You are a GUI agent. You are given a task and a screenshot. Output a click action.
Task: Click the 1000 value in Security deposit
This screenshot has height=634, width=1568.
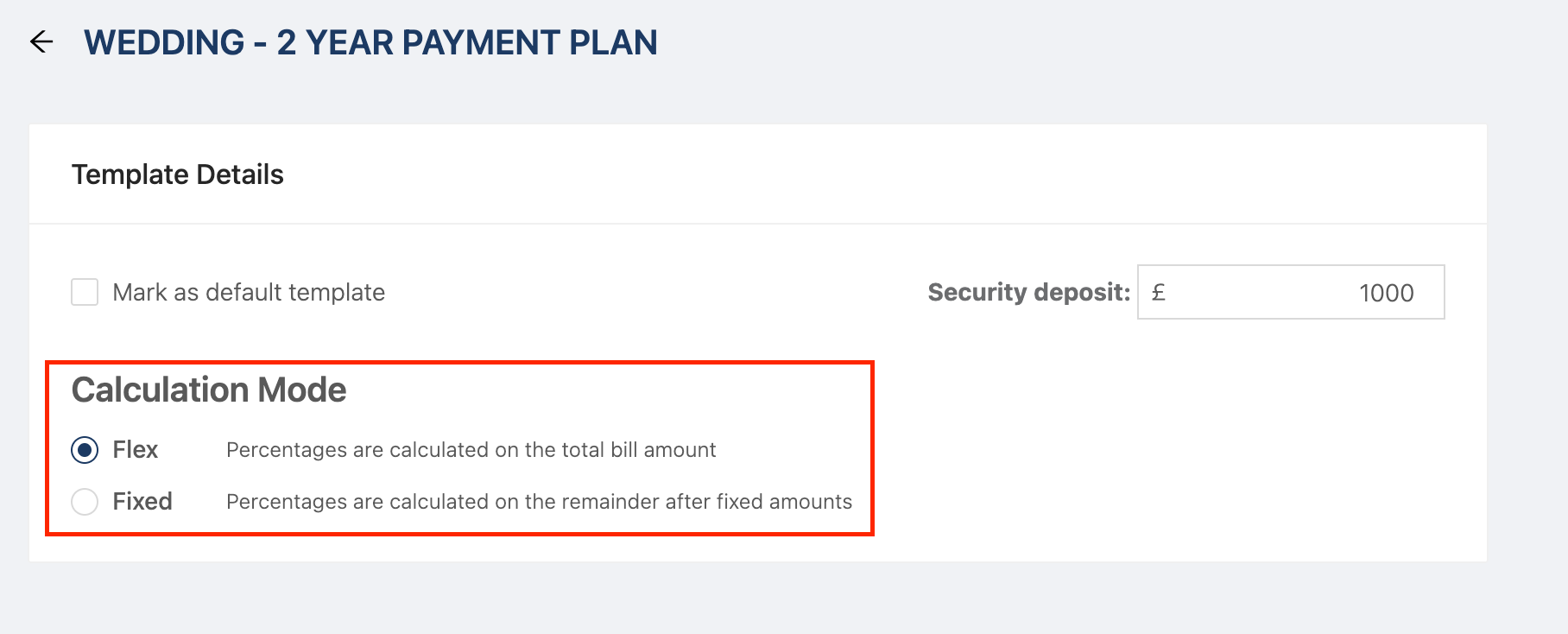coord(1386,293)
